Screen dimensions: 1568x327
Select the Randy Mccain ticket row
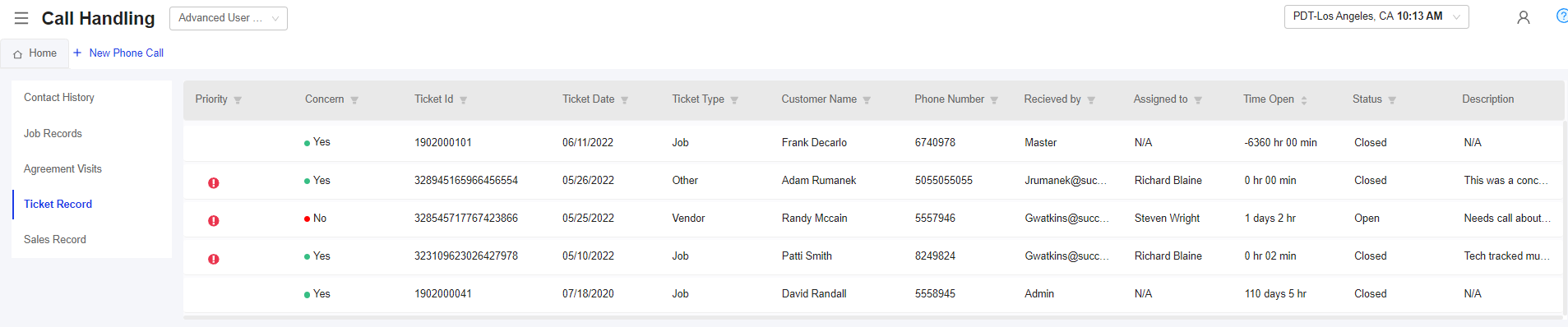coord(872,219)
